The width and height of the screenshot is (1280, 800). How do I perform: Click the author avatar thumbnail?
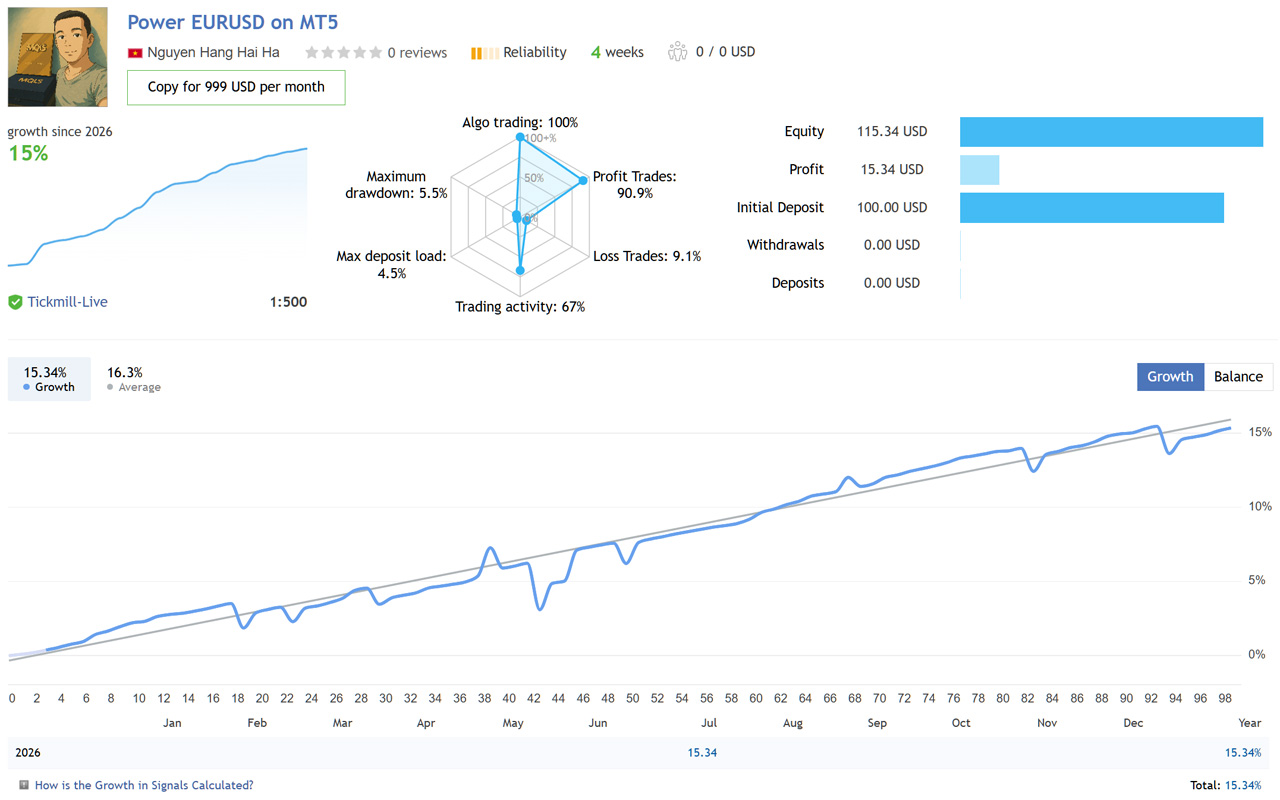(x=57, y=57)
